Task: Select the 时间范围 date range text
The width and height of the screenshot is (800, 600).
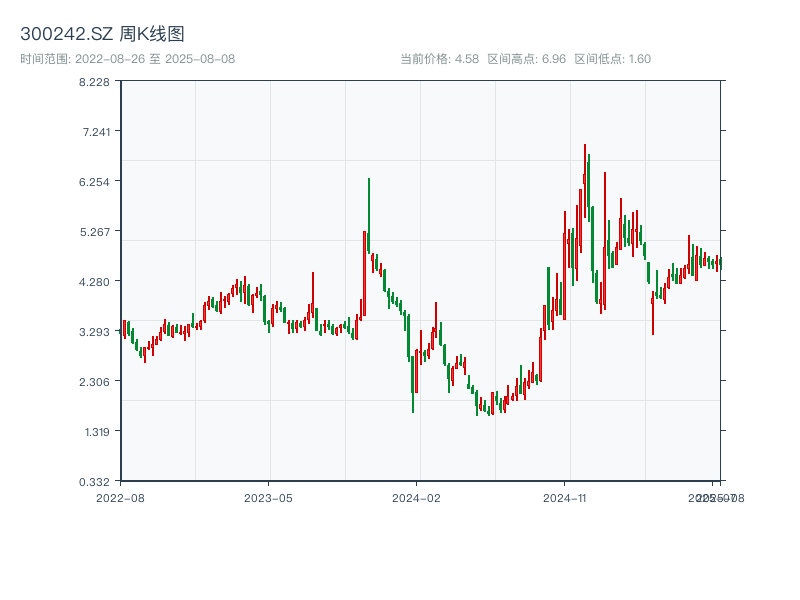Action: (127, 59)
